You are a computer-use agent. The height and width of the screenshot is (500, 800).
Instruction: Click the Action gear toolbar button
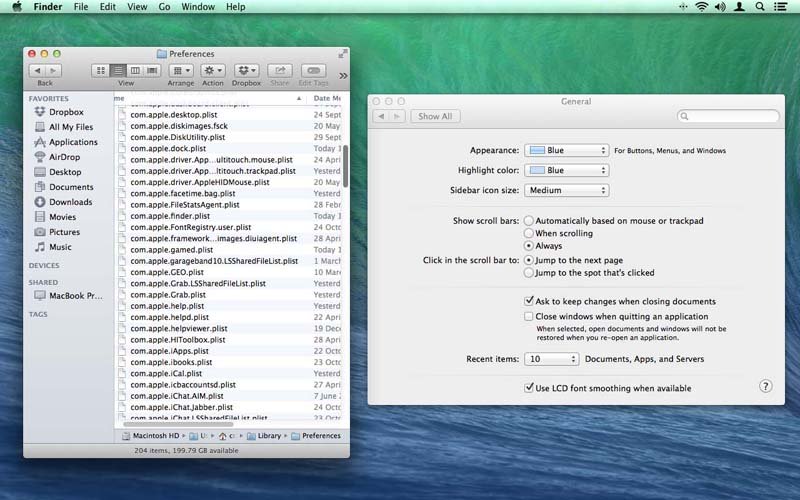coord(213,71)
